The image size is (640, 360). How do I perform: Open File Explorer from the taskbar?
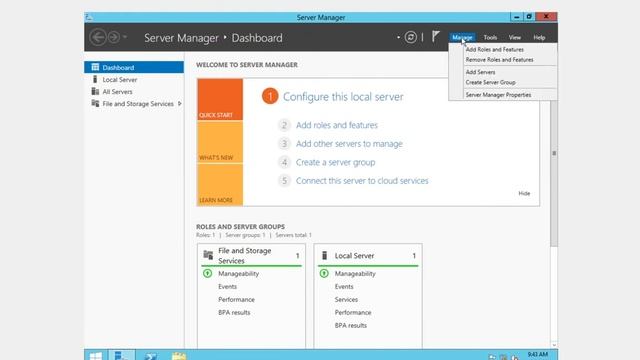179,356
